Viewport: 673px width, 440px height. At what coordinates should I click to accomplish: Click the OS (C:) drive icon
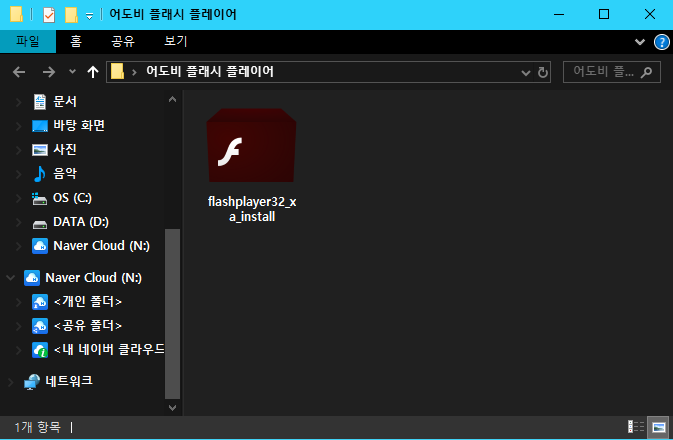click(39, 198)
